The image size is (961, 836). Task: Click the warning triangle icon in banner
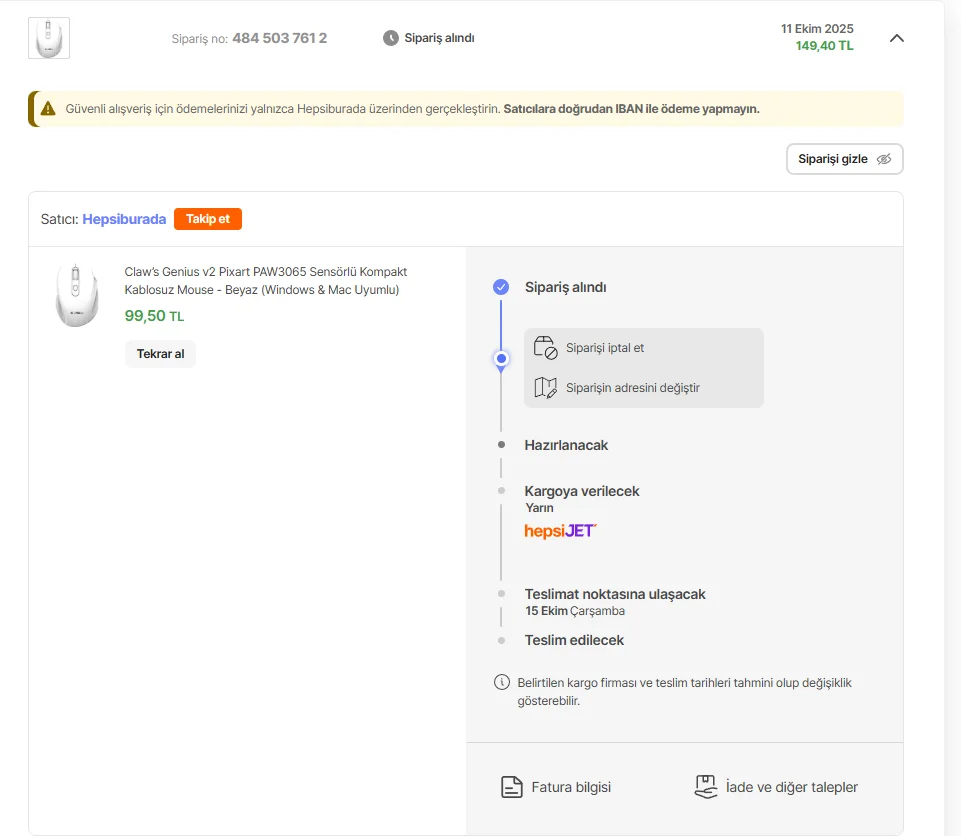click(48, 109)
